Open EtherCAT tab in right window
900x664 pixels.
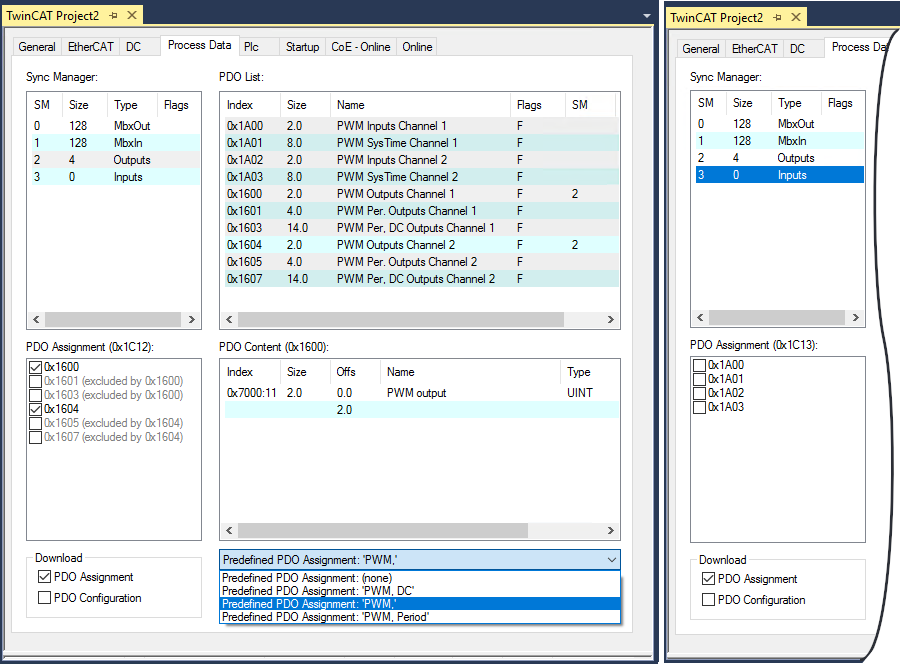[x=754, y=49]
